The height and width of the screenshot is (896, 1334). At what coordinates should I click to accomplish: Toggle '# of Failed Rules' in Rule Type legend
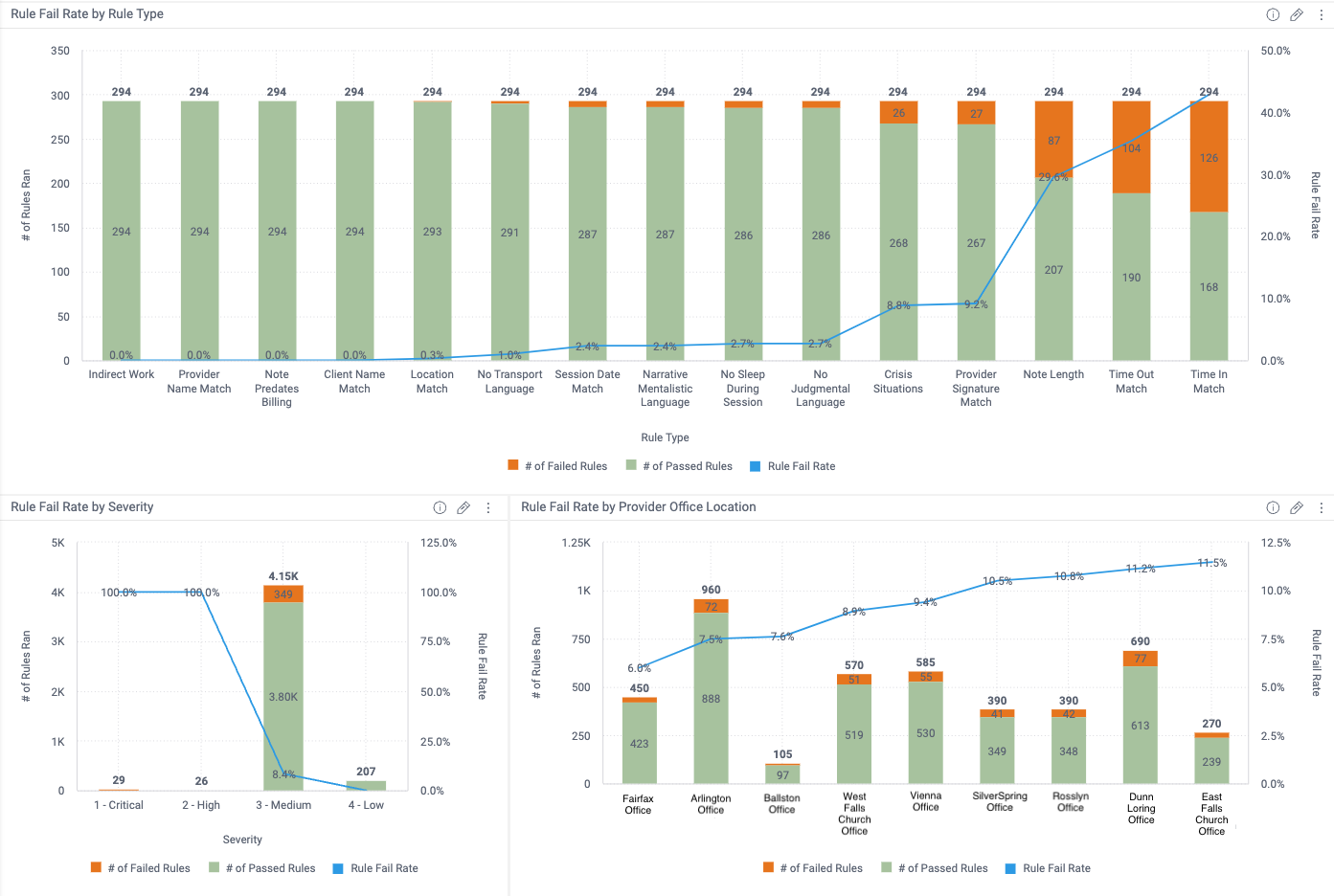557,466
